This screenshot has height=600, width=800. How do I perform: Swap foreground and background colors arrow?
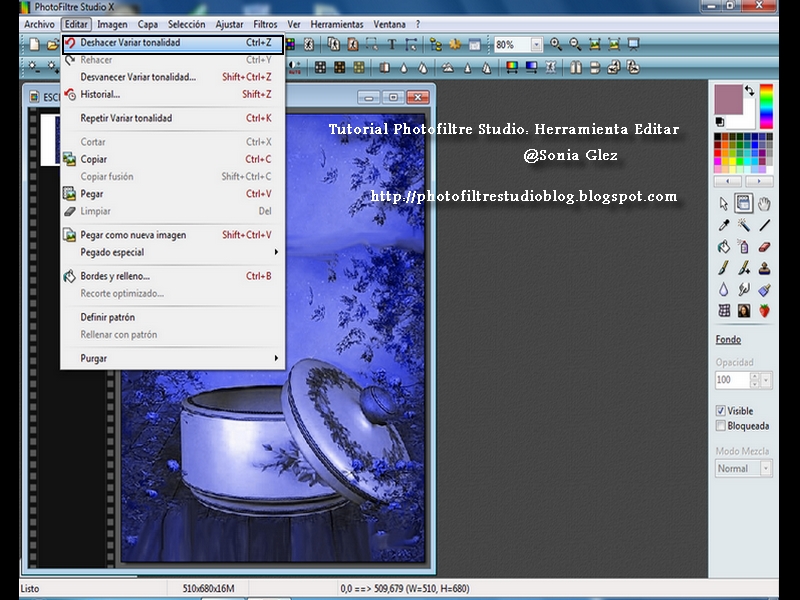[749, 91]
